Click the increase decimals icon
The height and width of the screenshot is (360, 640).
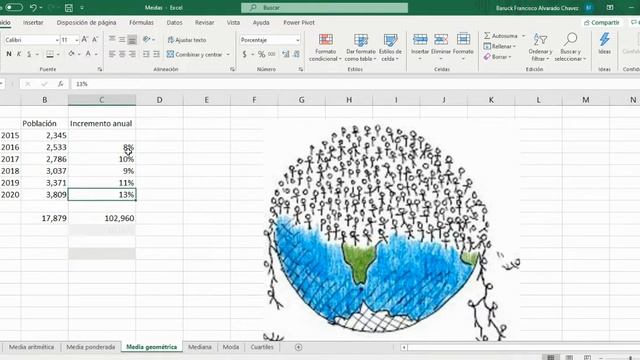286,54
